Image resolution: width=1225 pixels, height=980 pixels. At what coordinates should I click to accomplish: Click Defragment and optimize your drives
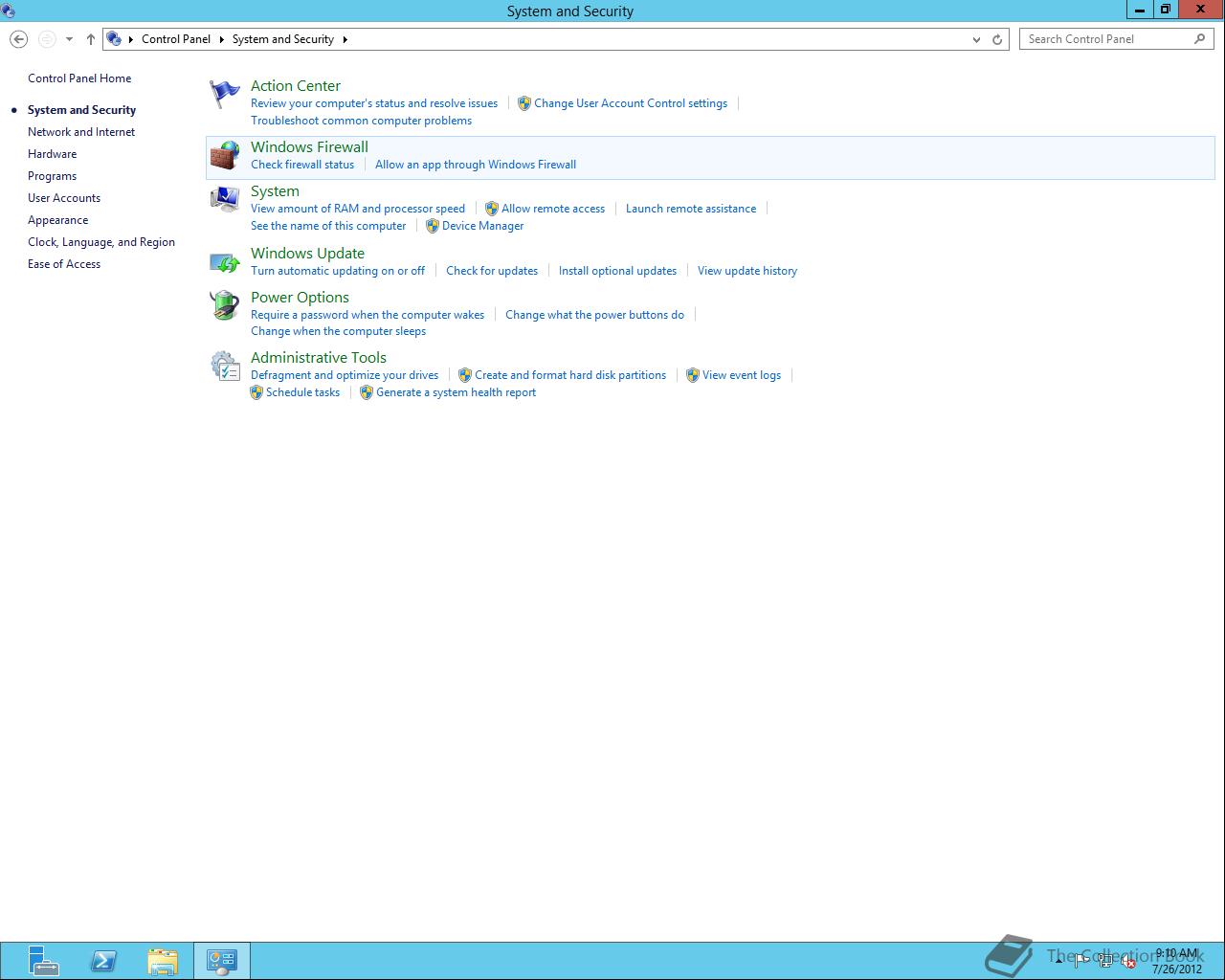click(345, 375)
